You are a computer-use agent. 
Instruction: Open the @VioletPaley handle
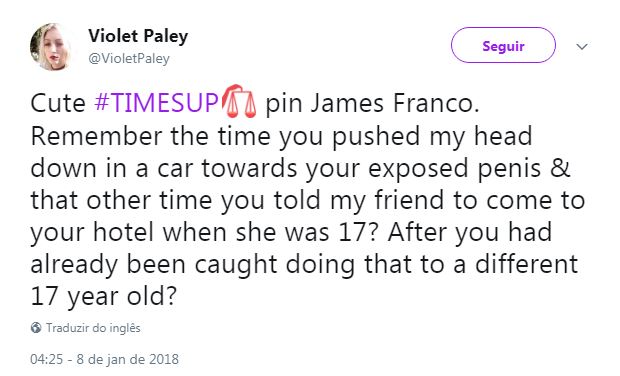pos(129,59)
